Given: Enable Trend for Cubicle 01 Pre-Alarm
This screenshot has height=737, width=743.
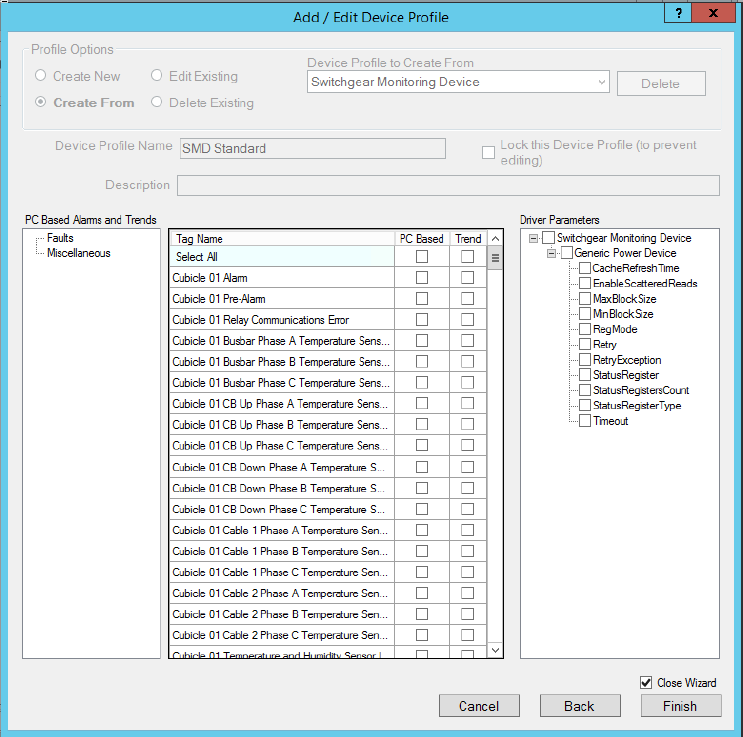Looking at the screenshot, I should [x=467, y=299].
